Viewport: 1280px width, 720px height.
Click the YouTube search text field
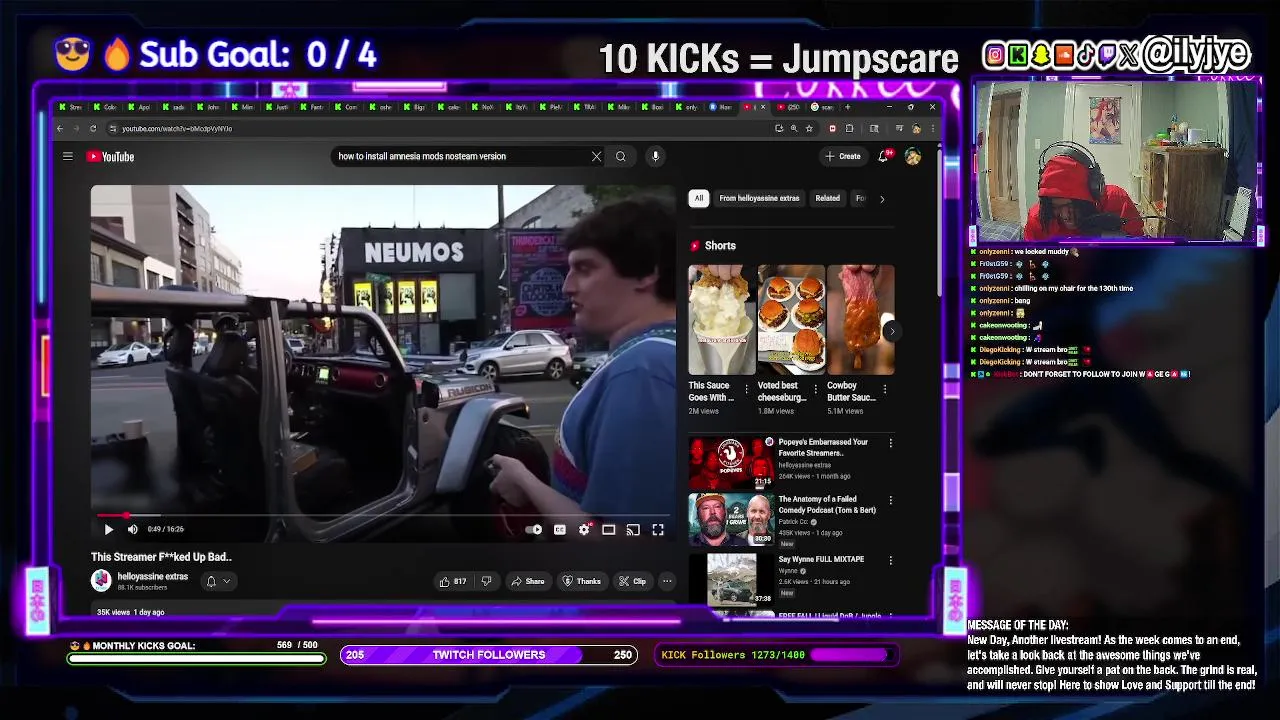[x=460, y=156]
